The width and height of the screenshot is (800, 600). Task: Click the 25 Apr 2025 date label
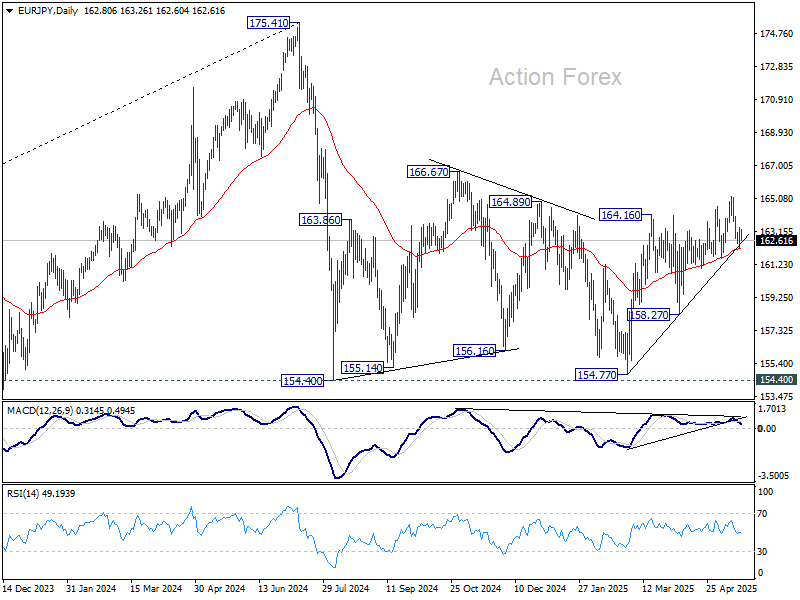coord(732,589)
